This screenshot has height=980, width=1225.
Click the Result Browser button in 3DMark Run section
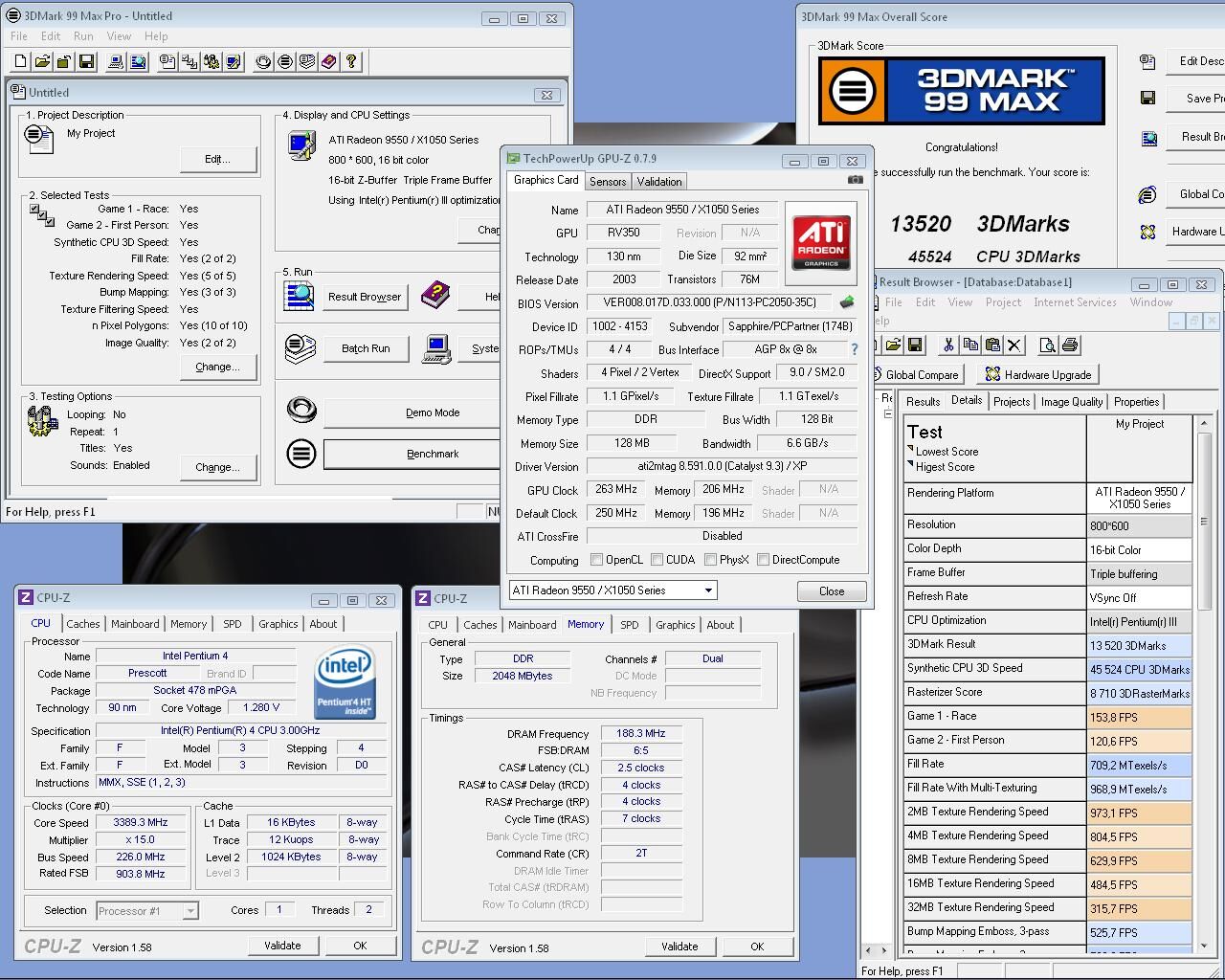[x=365, y=297]
